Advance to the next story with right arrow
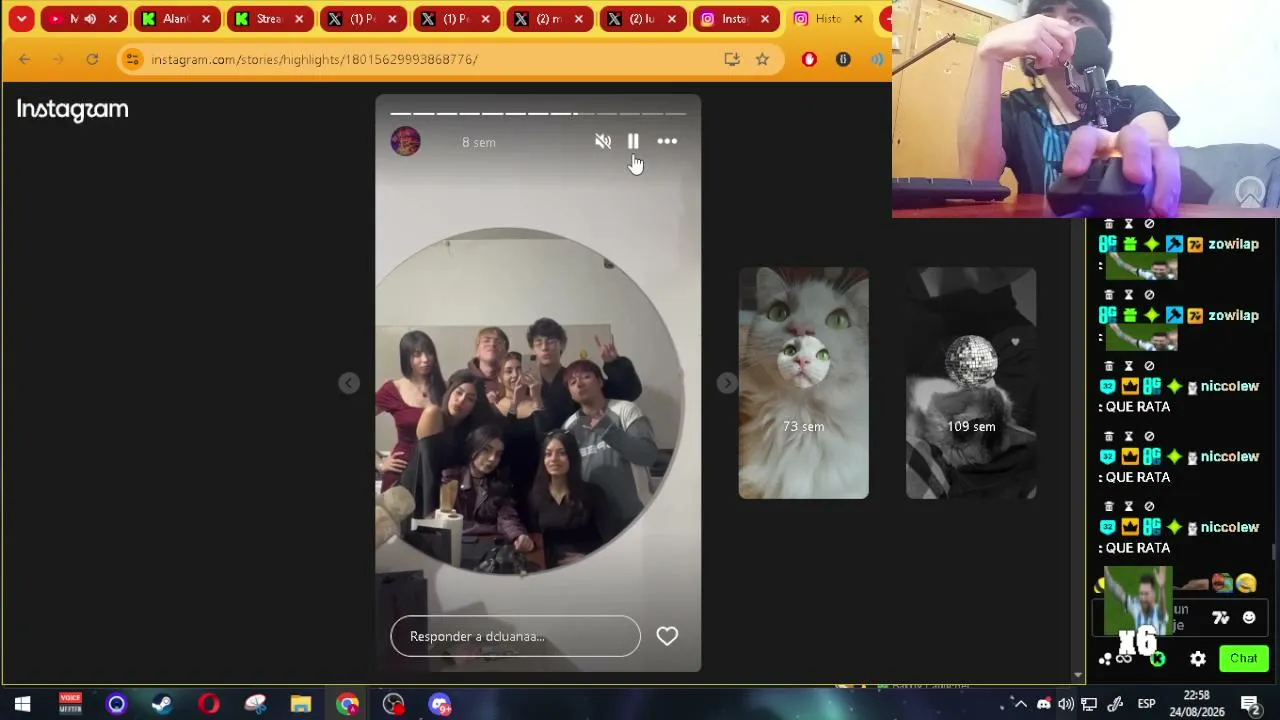 click(x=727, y=383)
